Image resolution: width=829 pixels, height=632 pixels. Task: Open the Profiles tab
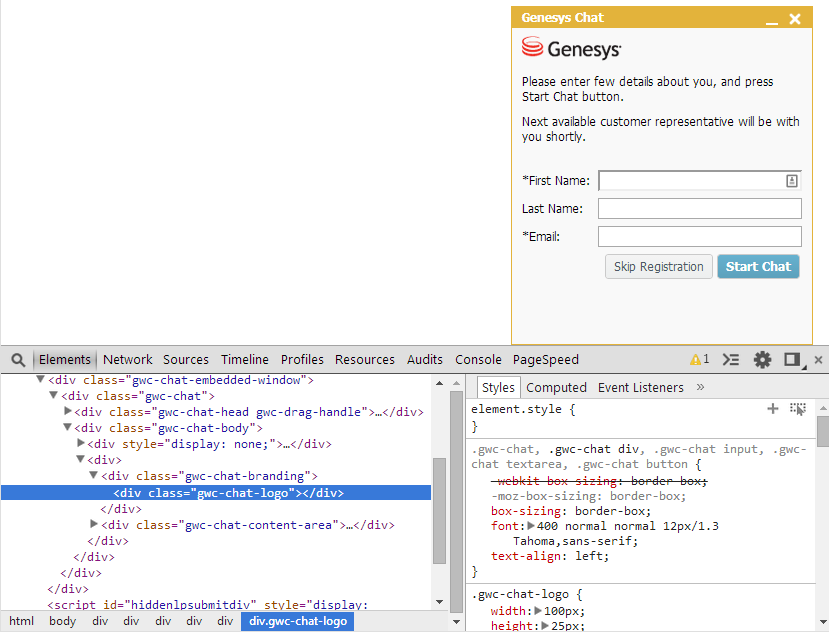[x=302, y=360]
